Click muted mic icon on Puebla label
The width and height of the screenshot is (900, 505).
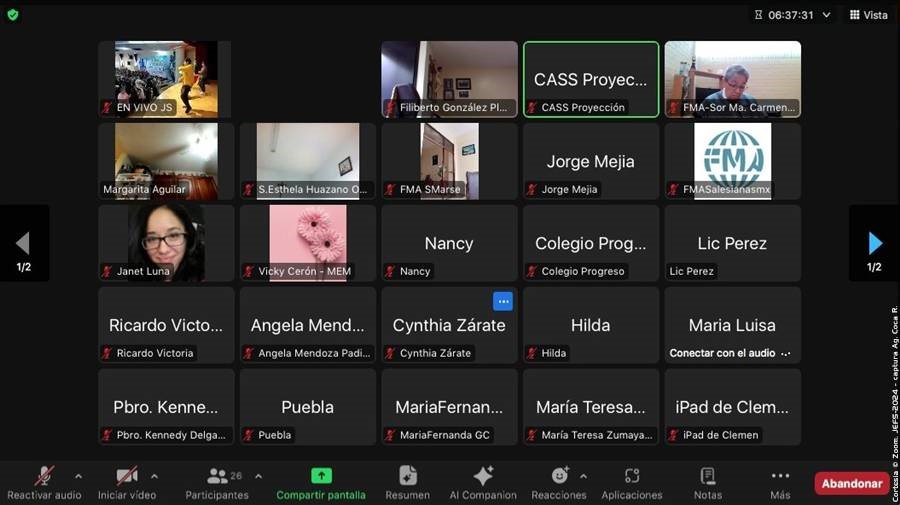249,436
